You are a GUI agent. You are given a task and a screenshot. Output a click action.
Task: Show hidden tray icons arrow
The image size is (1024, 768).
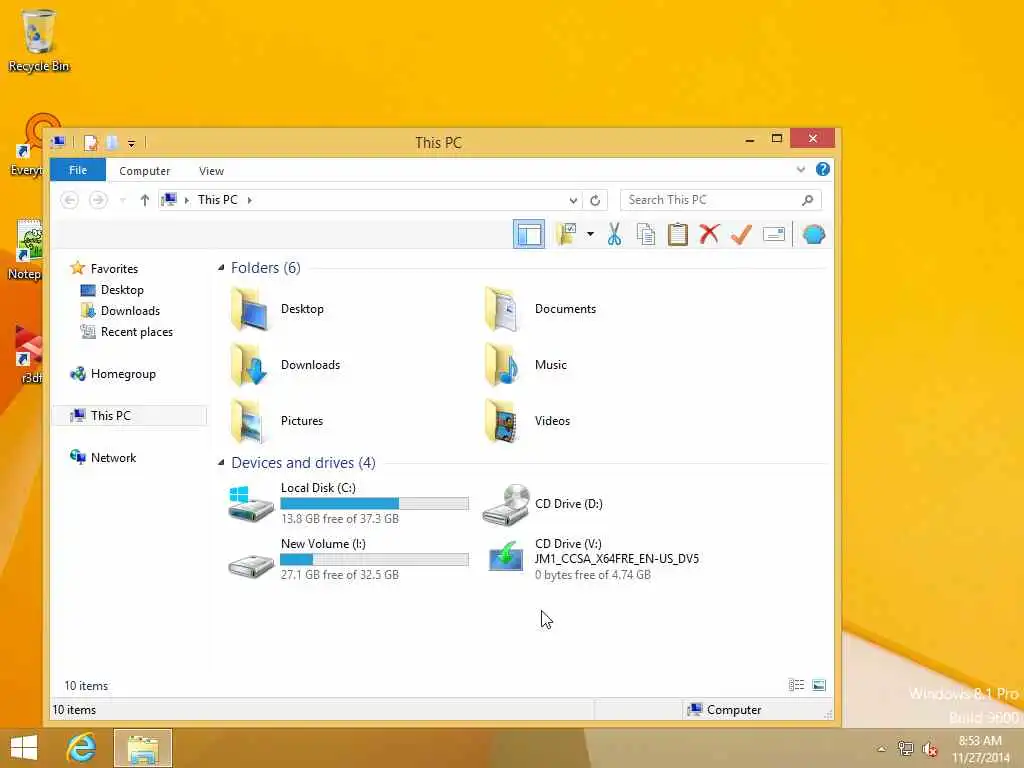click(882, 749)
